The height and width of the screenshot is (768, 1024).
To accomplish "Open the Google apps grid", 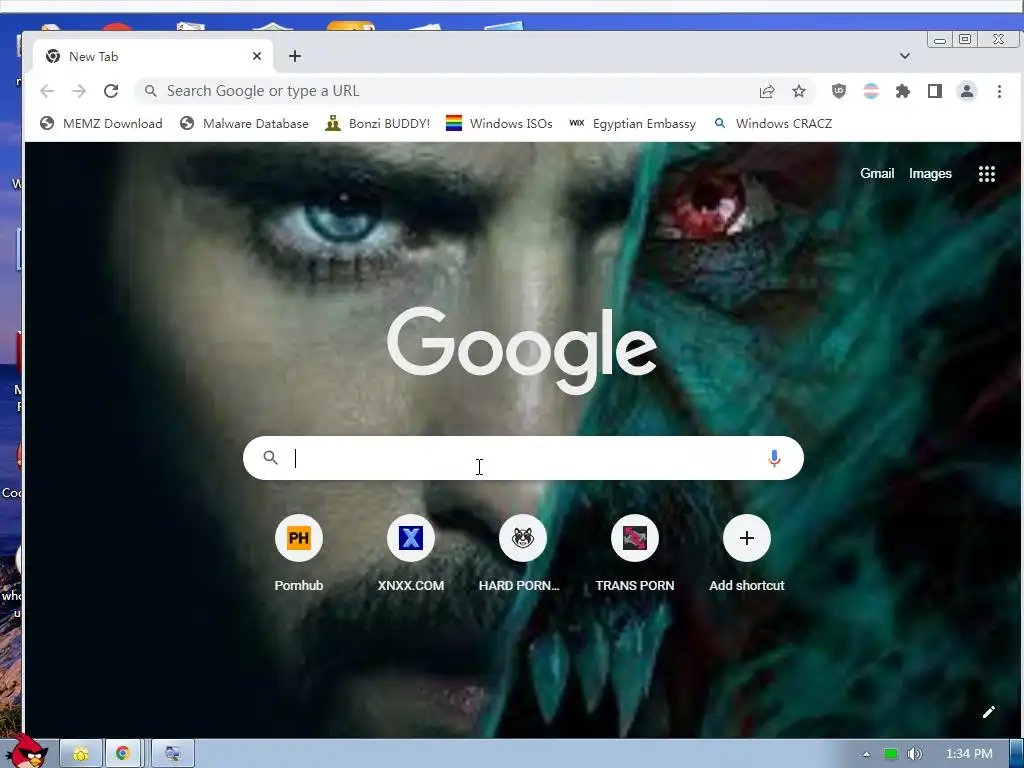I will pos(987,174).
